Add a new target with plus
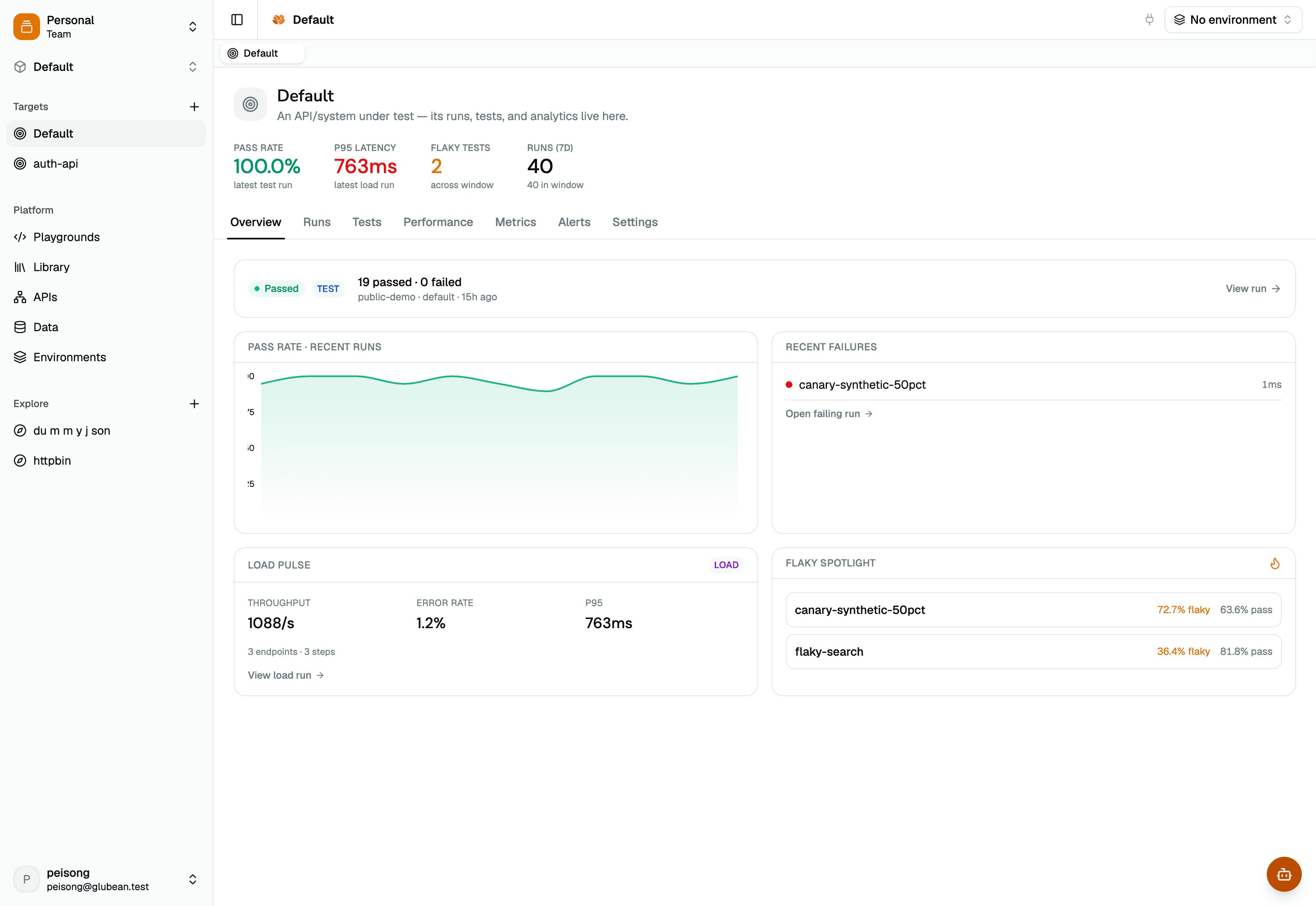The image size is (1316, 906). point(194,107)
